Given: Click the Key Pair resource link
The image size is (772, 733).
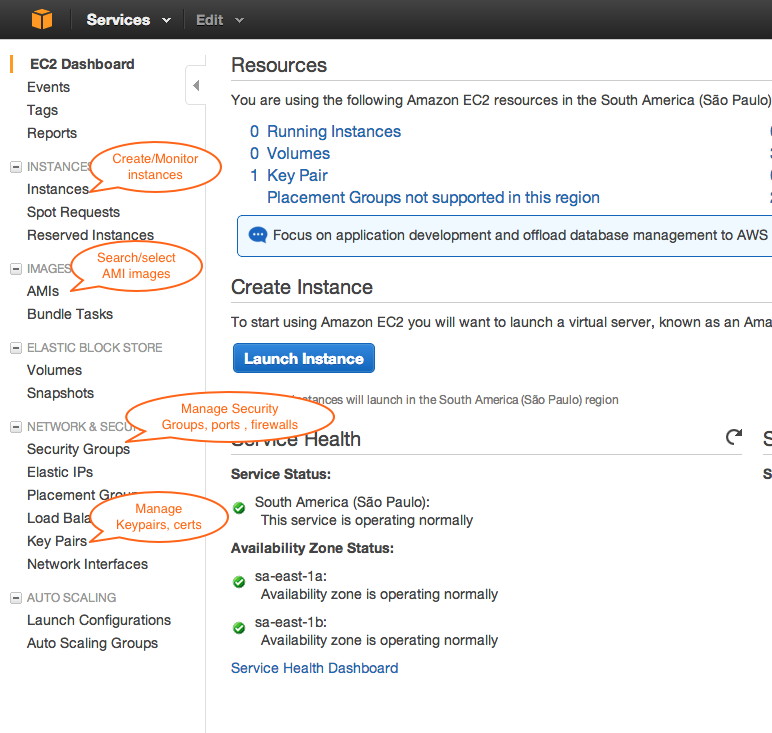Looking at the screenshot, I should 297,176.
